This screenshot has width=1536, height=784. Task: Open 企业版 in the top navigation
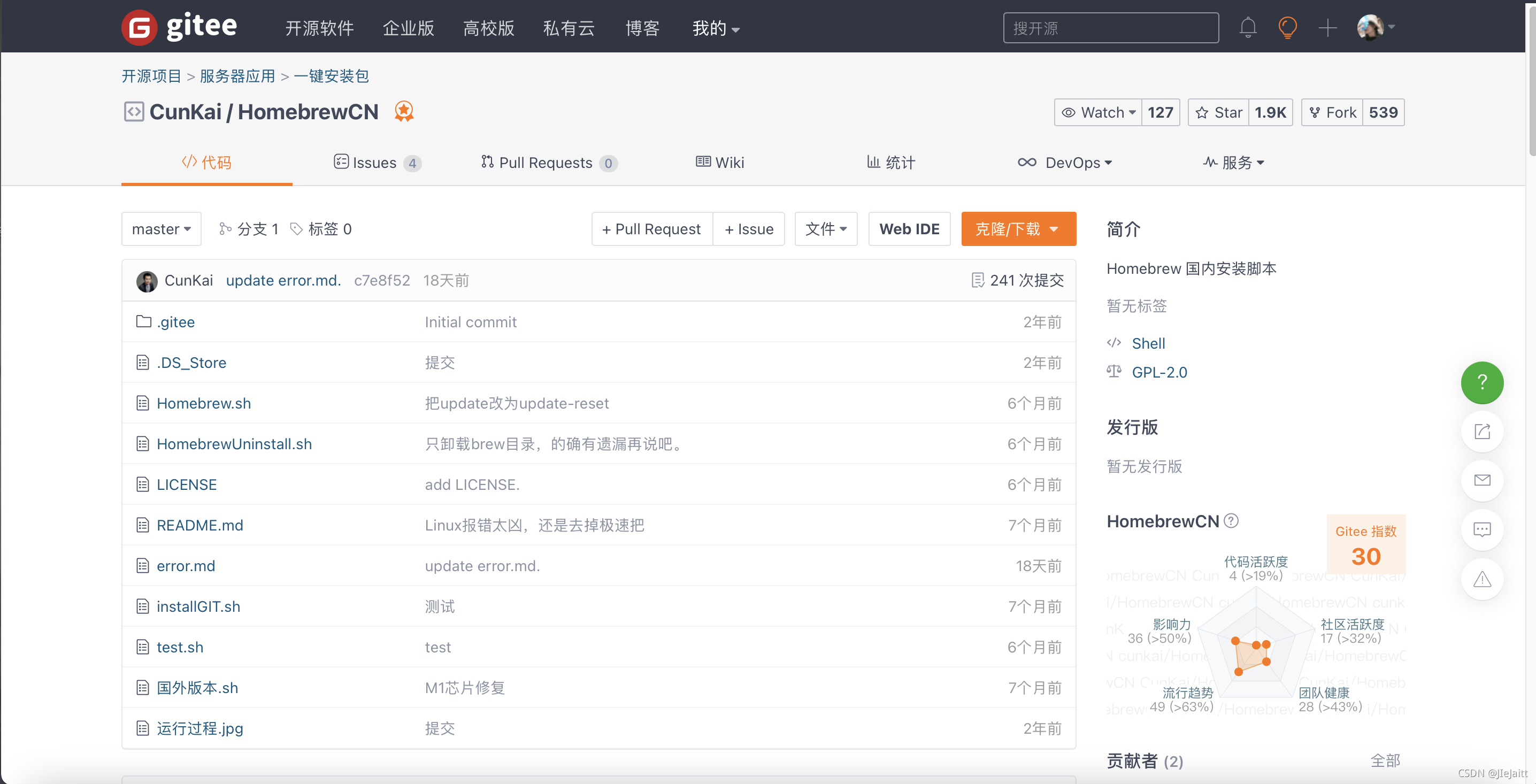click(x=409, y=28)
